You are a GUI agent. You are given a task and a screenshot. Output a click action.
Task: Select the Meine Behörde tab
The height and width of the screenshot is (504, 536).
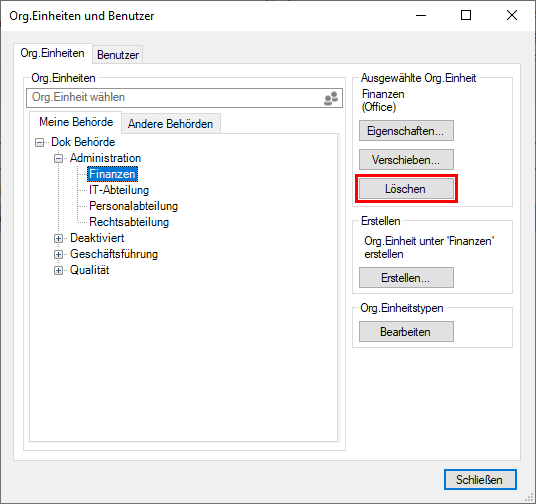pos(76,122)
